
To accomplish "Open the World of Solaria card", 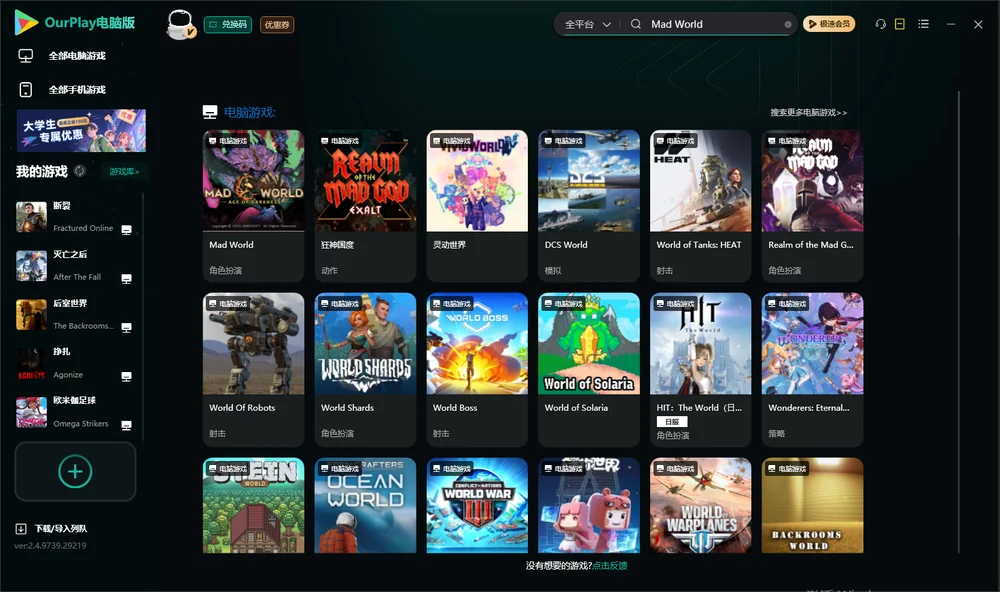I will 589,369.
